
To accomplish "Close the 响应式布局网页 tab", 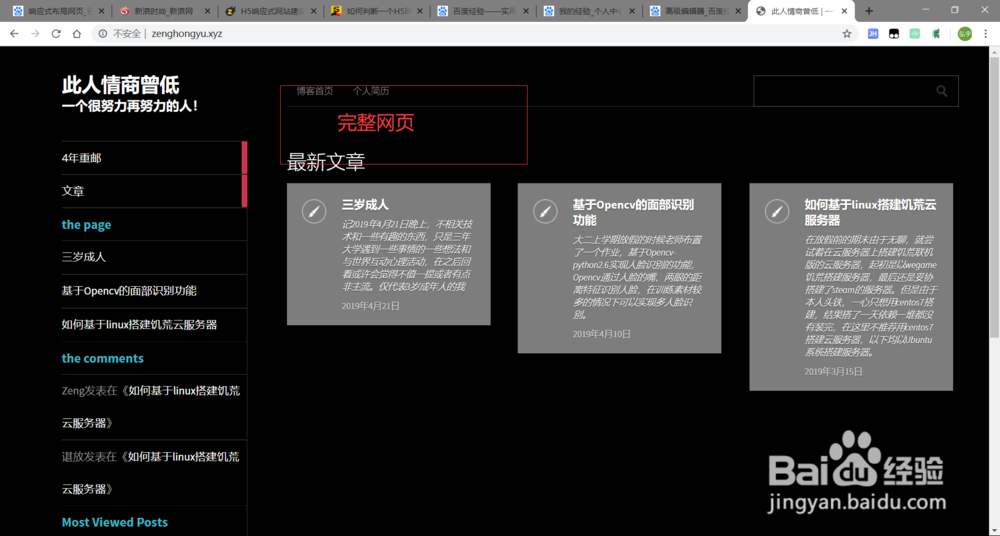I will point(101,11).
